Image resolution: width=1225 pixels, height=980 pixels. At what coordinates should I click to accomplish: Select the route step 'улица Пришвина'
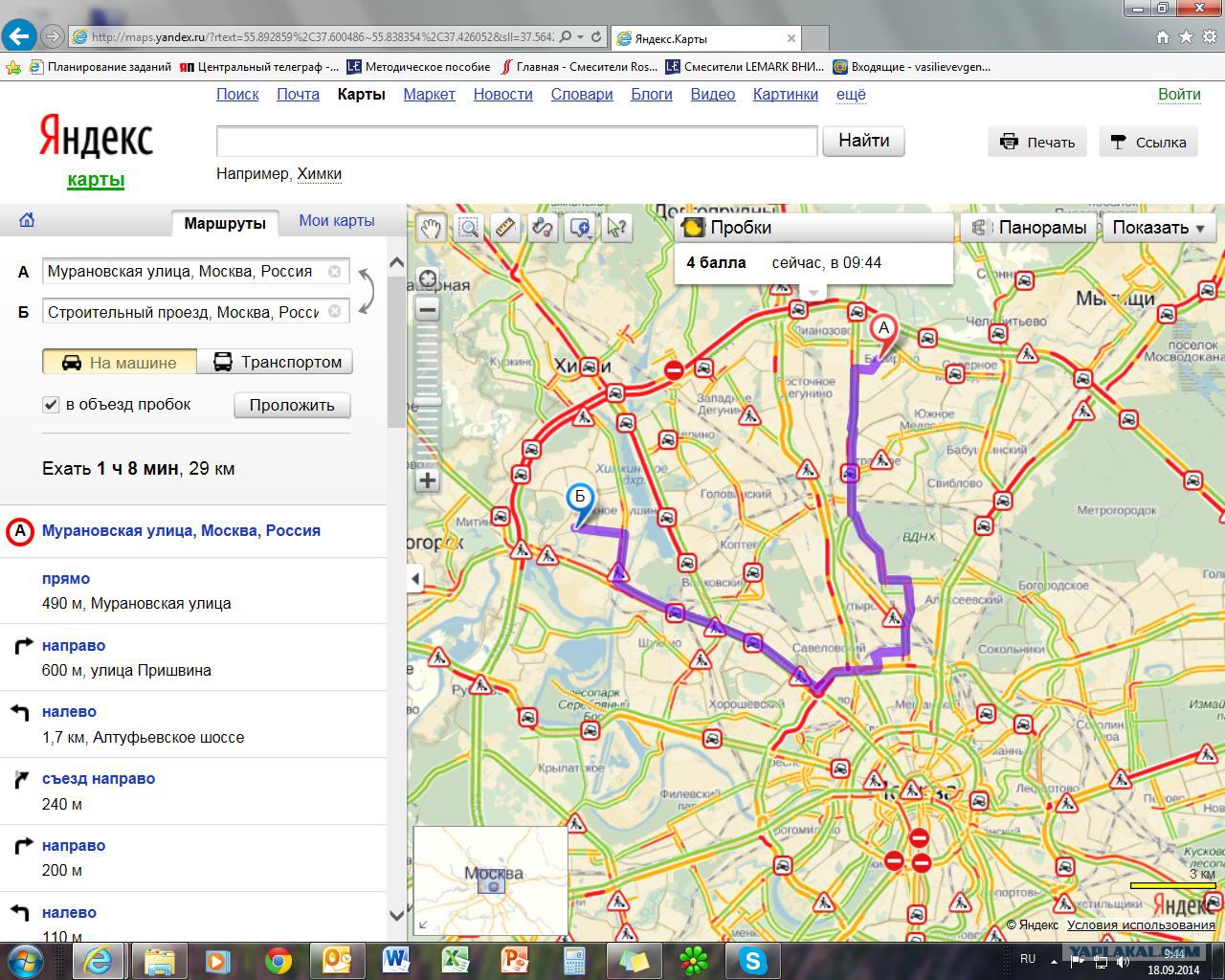[x=193, y=657]
